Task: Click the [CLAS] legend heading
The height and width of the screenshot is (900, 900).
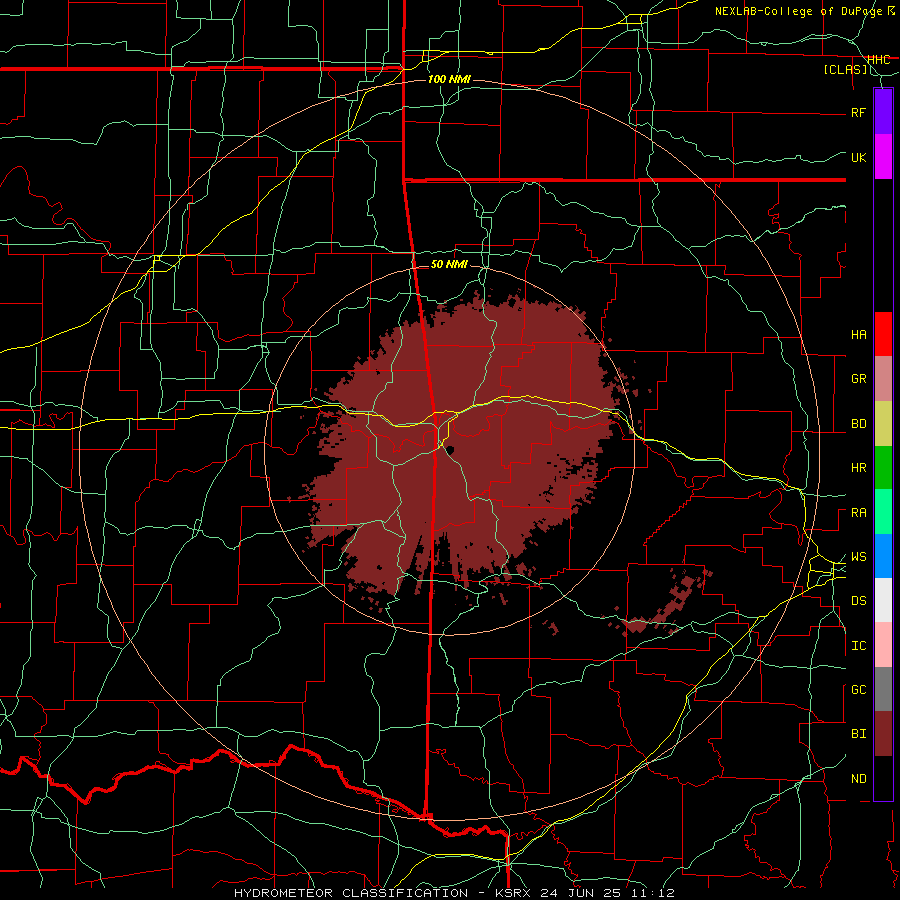Action: pos(845,70)
